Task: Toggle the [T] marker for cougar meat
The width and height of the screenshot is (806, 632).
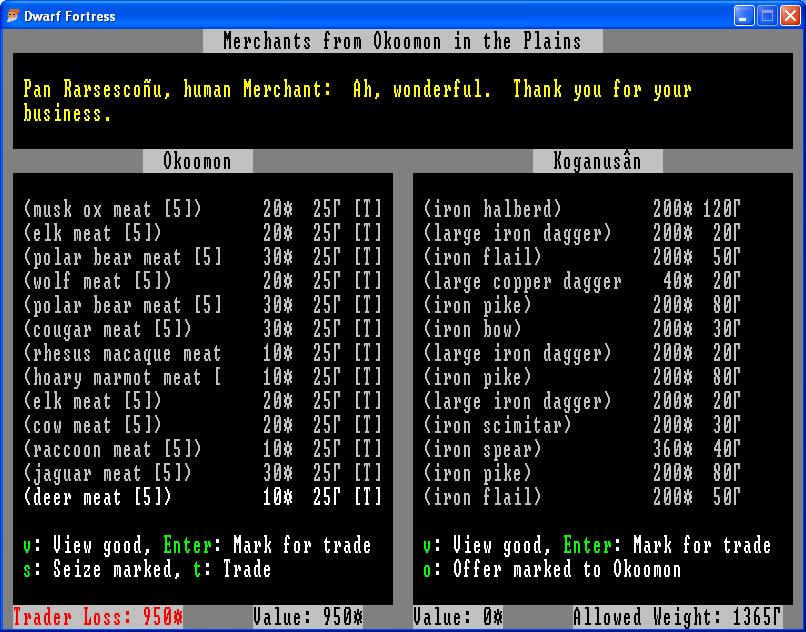Action: pos(368,329)
